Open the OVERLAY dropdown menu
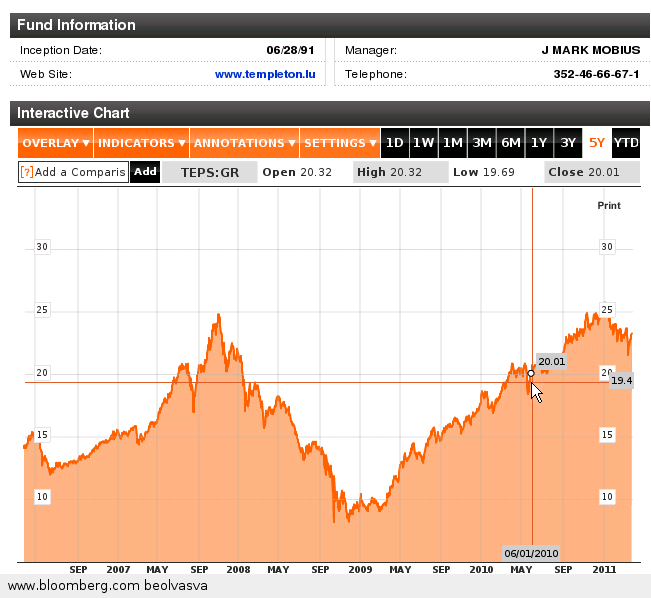 click(x=56, y=143)
